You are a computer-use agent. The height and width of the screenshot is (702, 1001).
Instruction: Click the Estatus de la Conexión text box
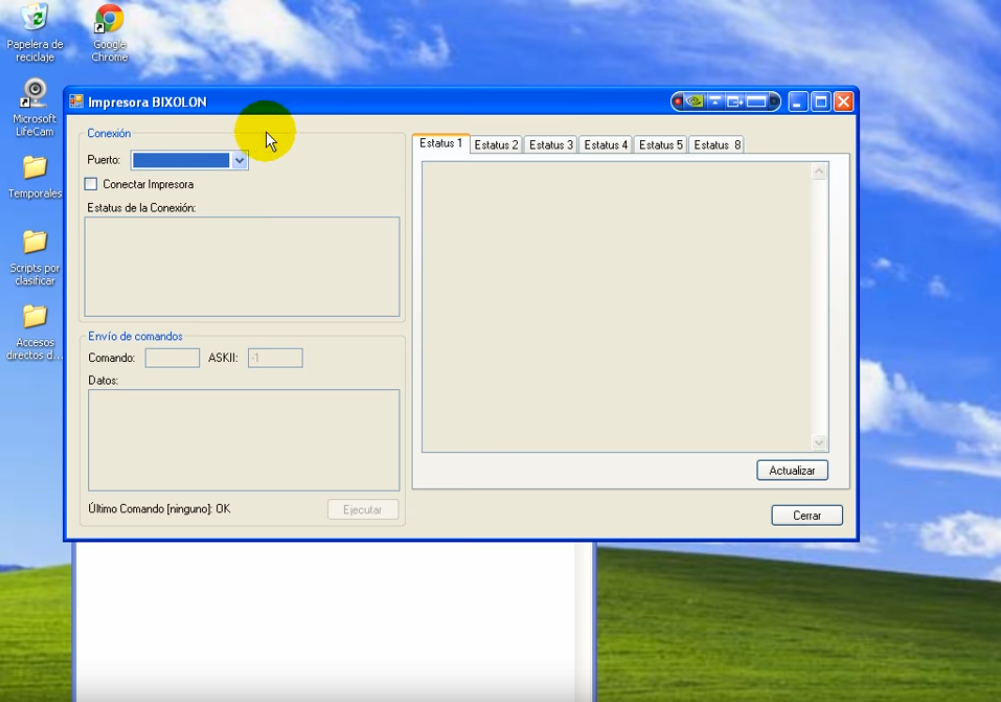click(242, 267)
